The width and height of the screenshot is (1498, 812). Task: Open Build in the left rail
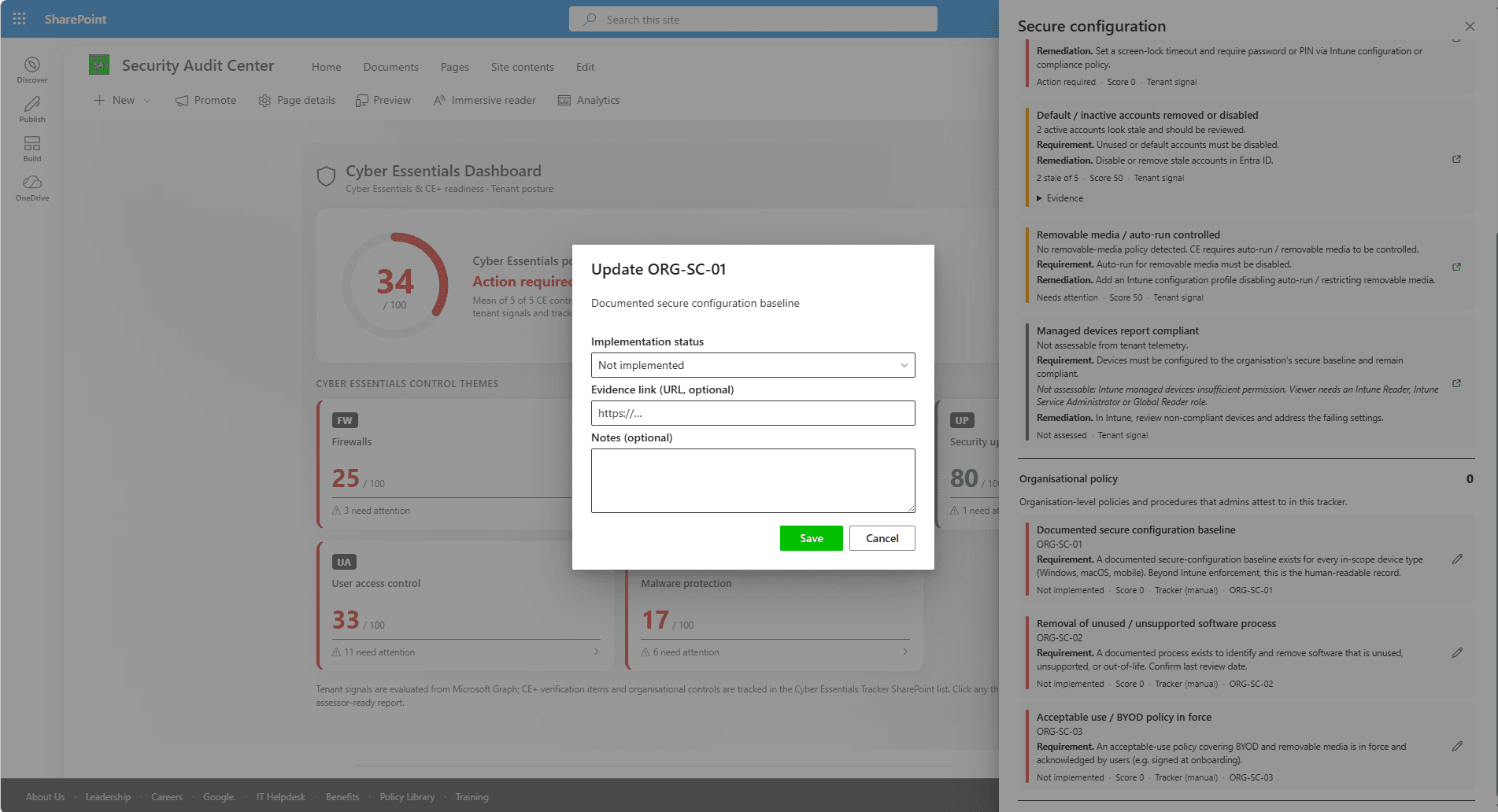tap(32, 149)
